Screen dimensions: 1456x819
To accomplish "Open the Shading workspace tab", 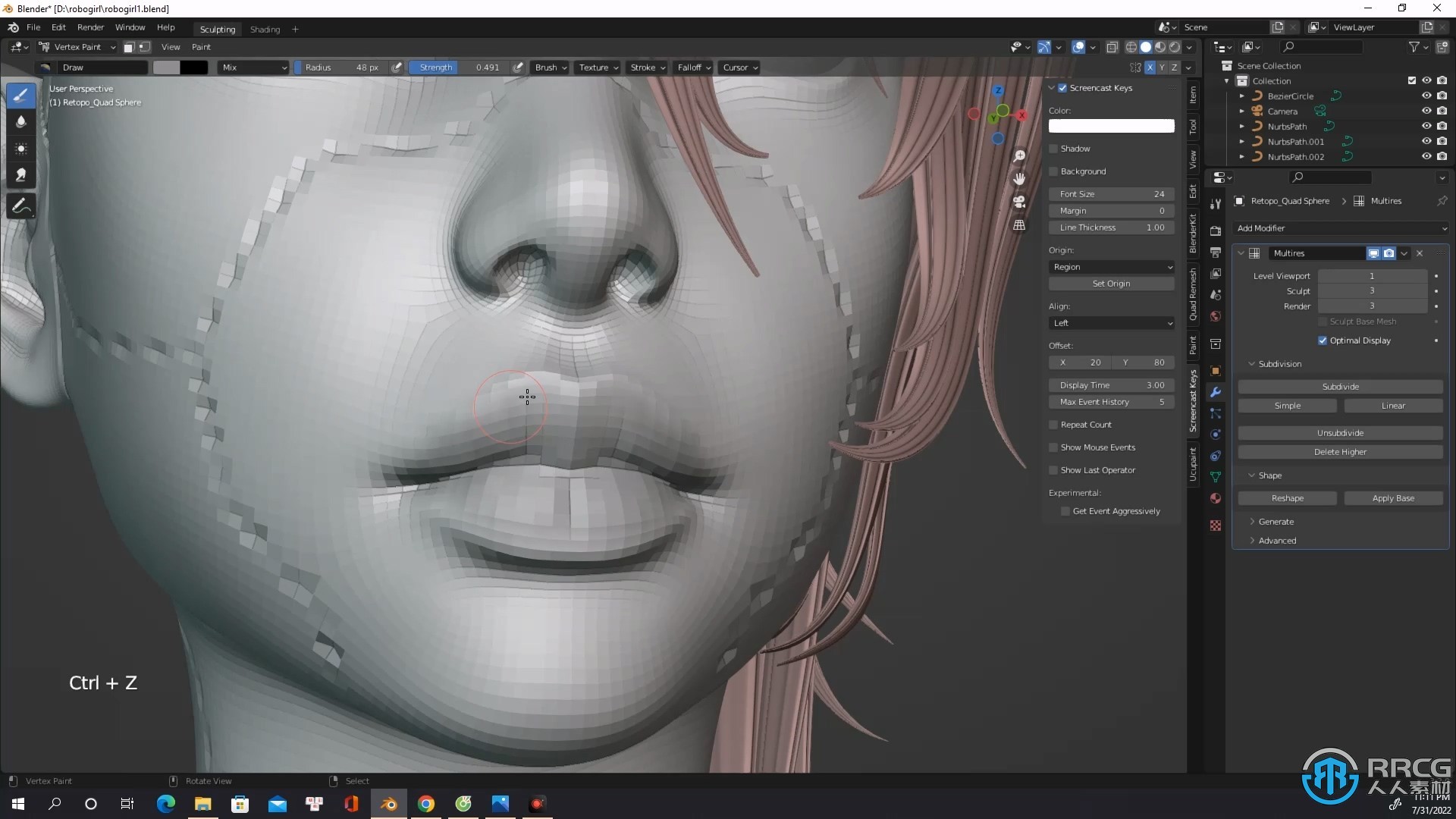I will (264, 28).
